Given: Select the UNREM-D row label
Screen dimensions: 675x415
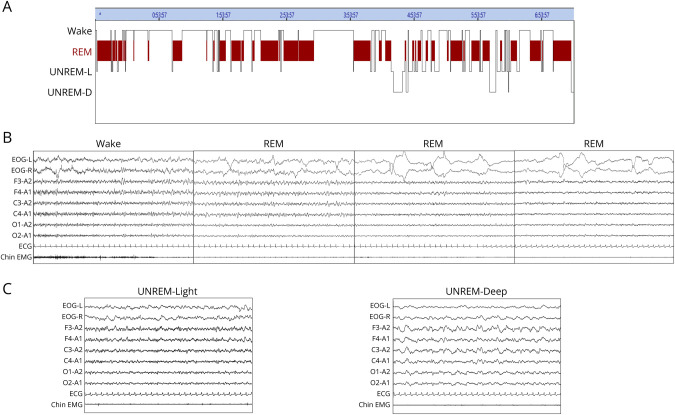Looking at the screenshot, I should coord(72,93).
